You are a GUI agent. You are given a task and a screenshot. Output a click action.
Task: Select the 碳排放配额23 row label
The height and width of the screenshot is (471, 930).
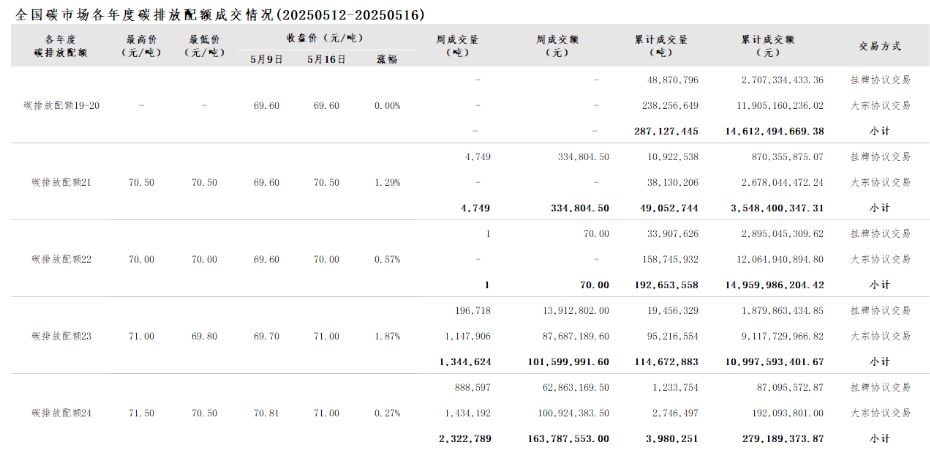click(62, 336)
